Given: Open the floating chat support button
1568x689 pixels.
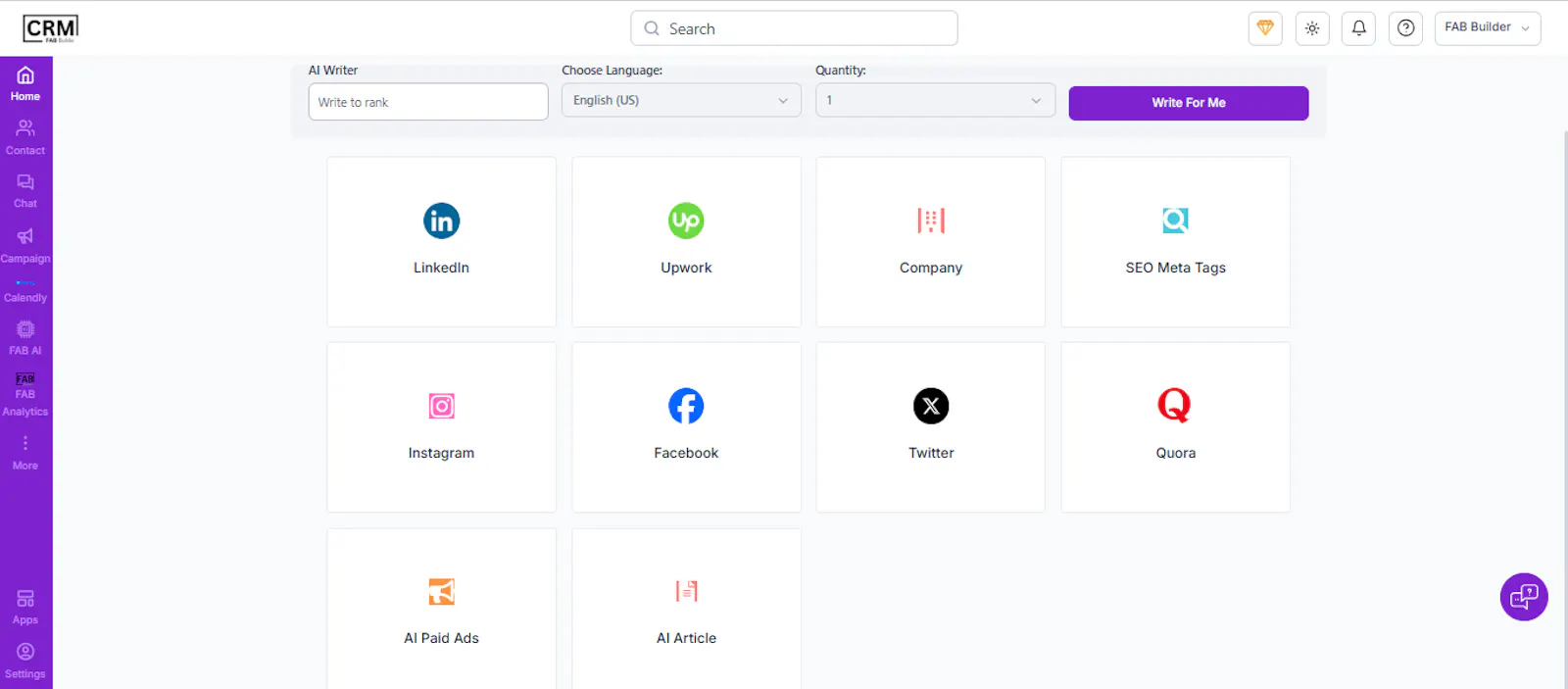Looking at the screenshot, I should [1524, 597].
